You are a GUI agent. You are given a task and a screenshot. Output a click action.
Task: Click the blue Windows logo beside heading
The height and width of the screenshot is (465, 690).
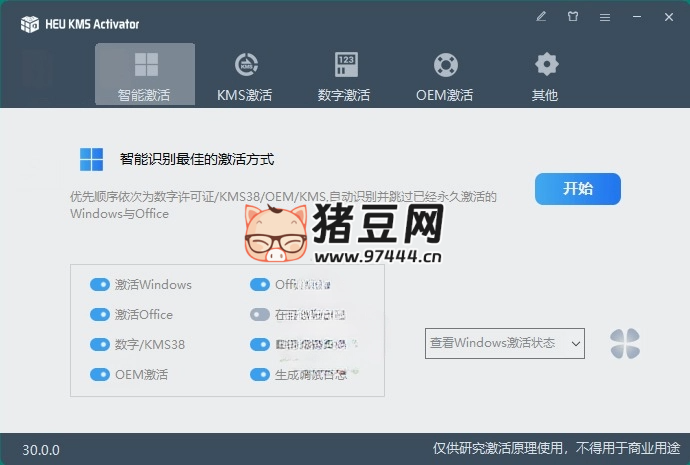92,159
